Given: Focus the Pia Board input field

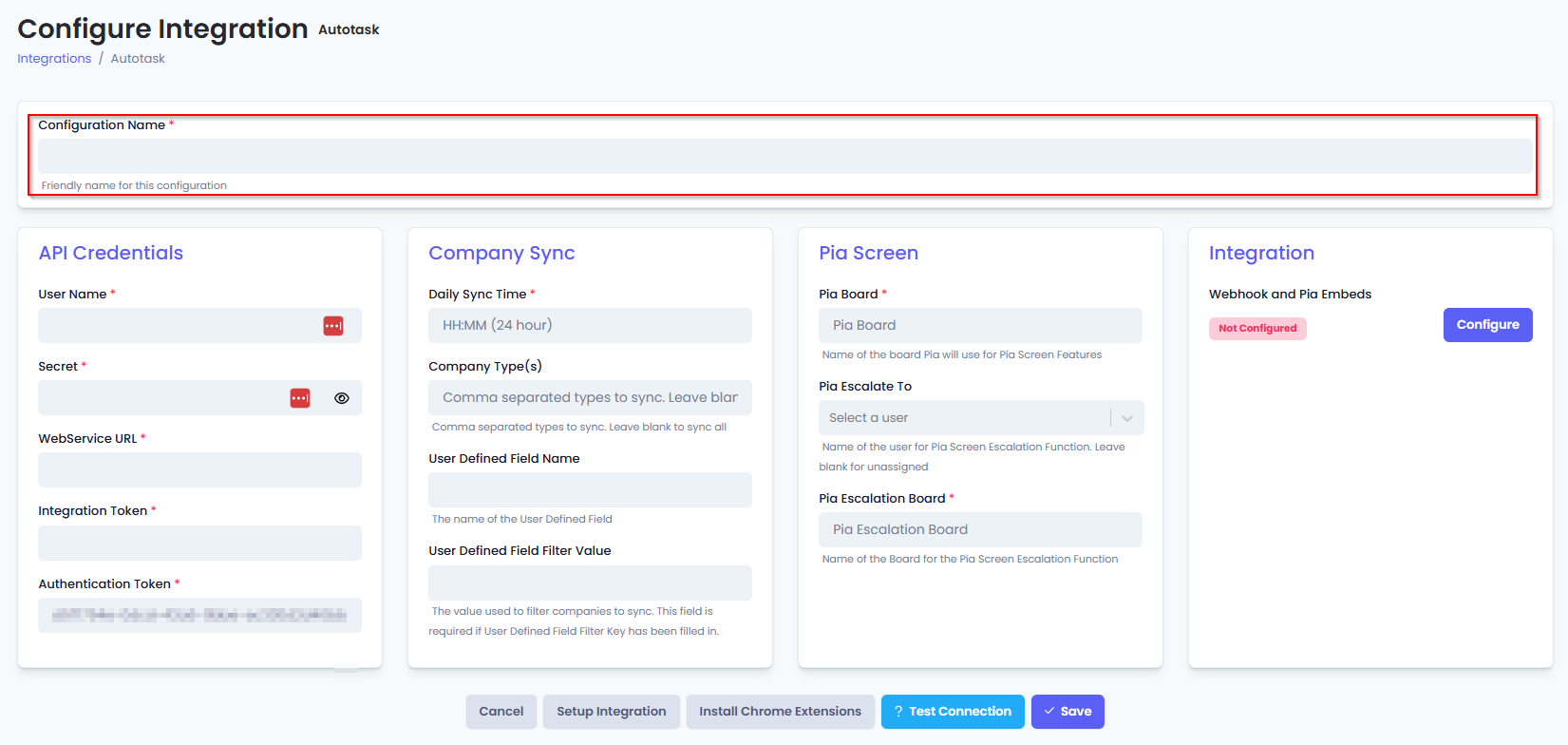Looking at the screenshot, I should [980, 325].
